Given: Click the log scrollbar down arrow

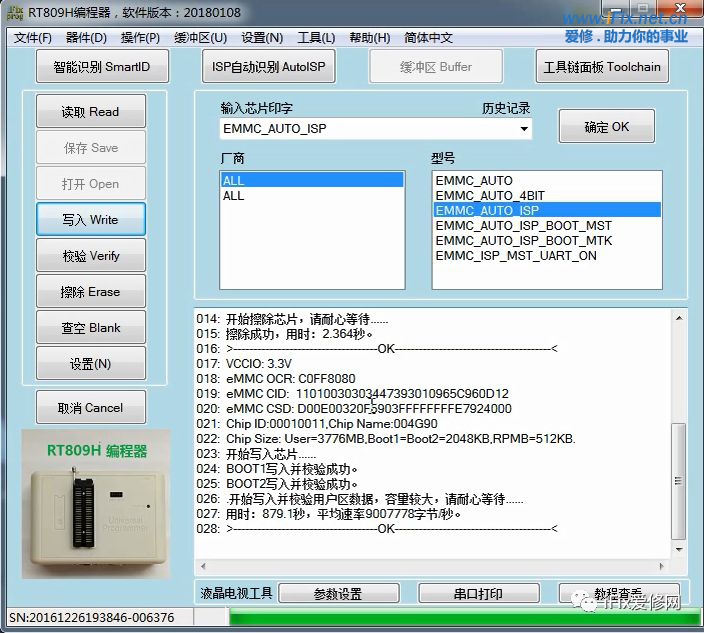Looking at the screenshot, I should click(679, 549).
